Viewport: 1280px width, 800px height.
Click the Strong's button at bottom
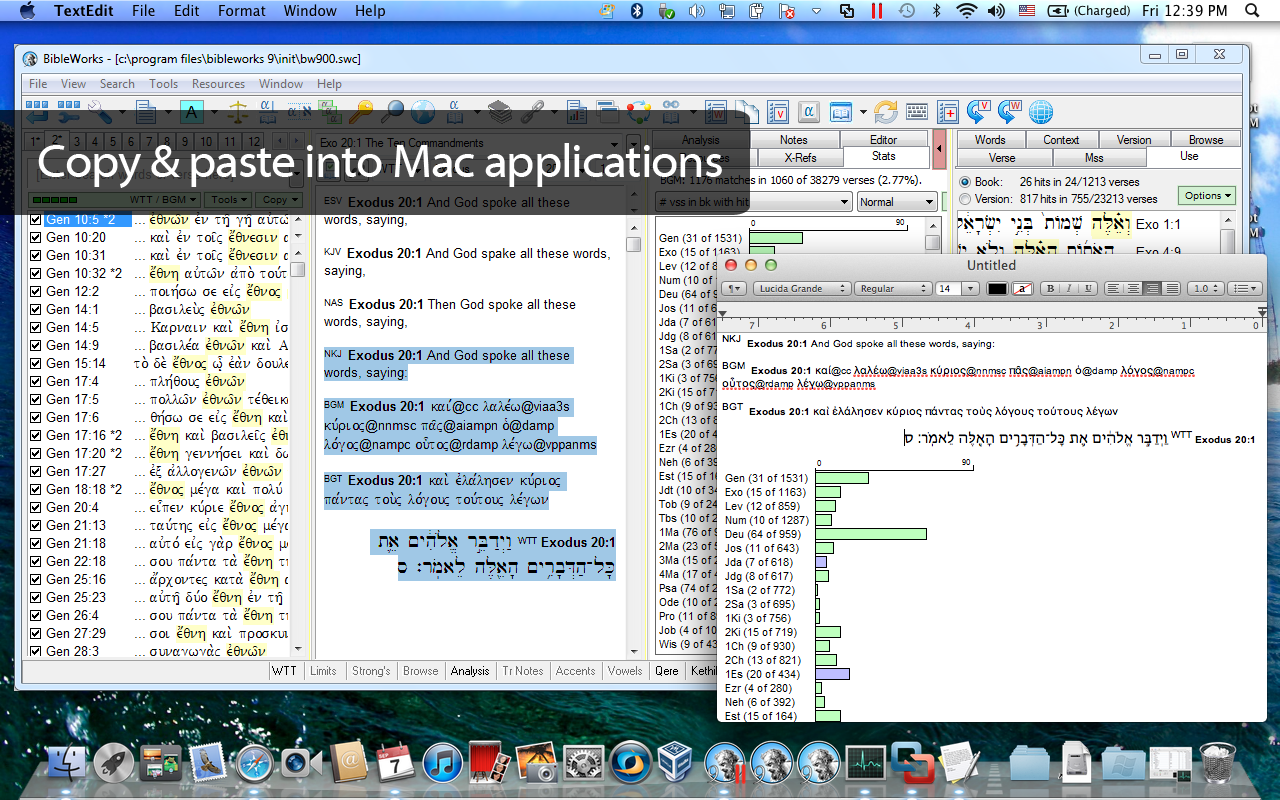[x=371, y=671]
